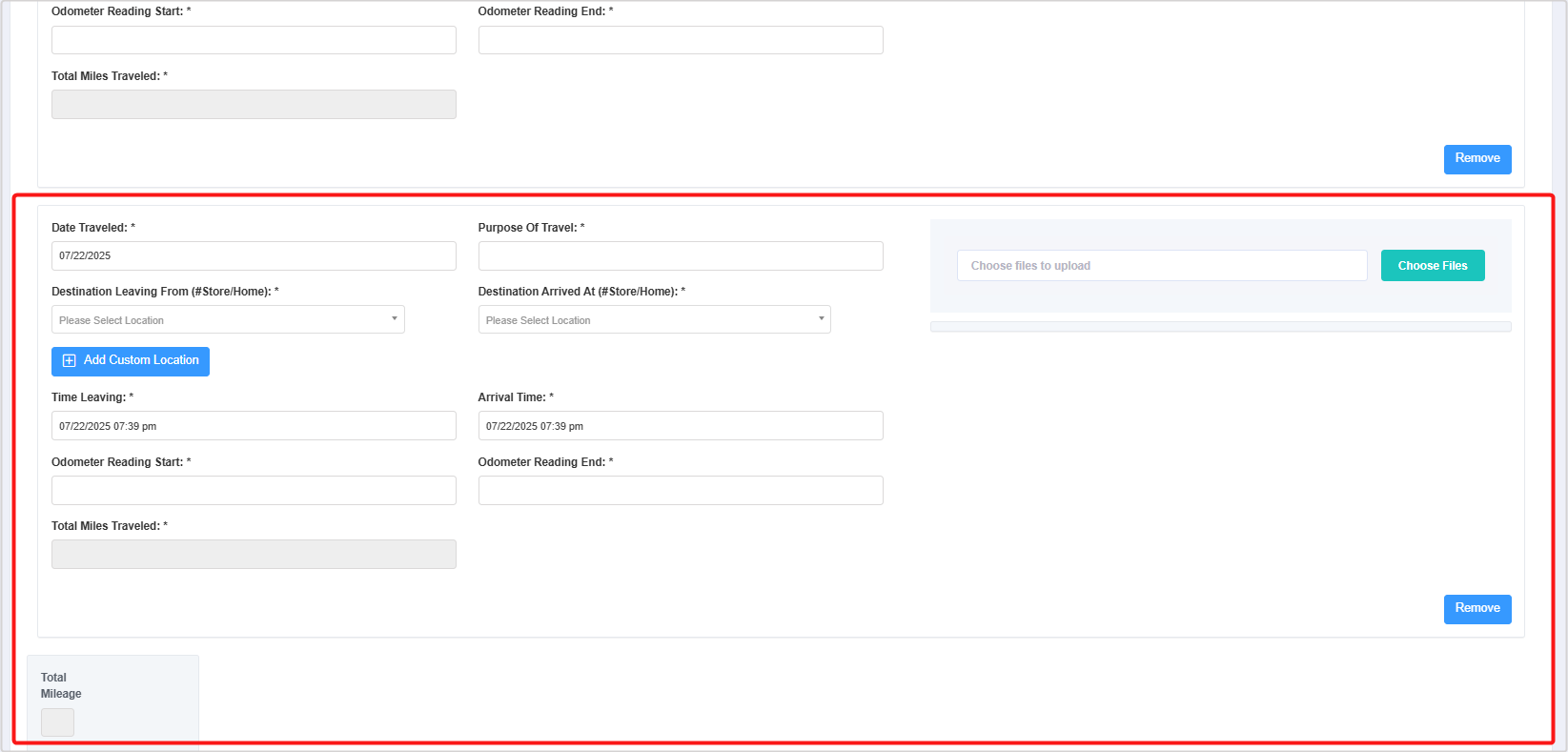Click first trip's Total Miles Traveled field
The image size is (1568, 752).
(254, 105)
